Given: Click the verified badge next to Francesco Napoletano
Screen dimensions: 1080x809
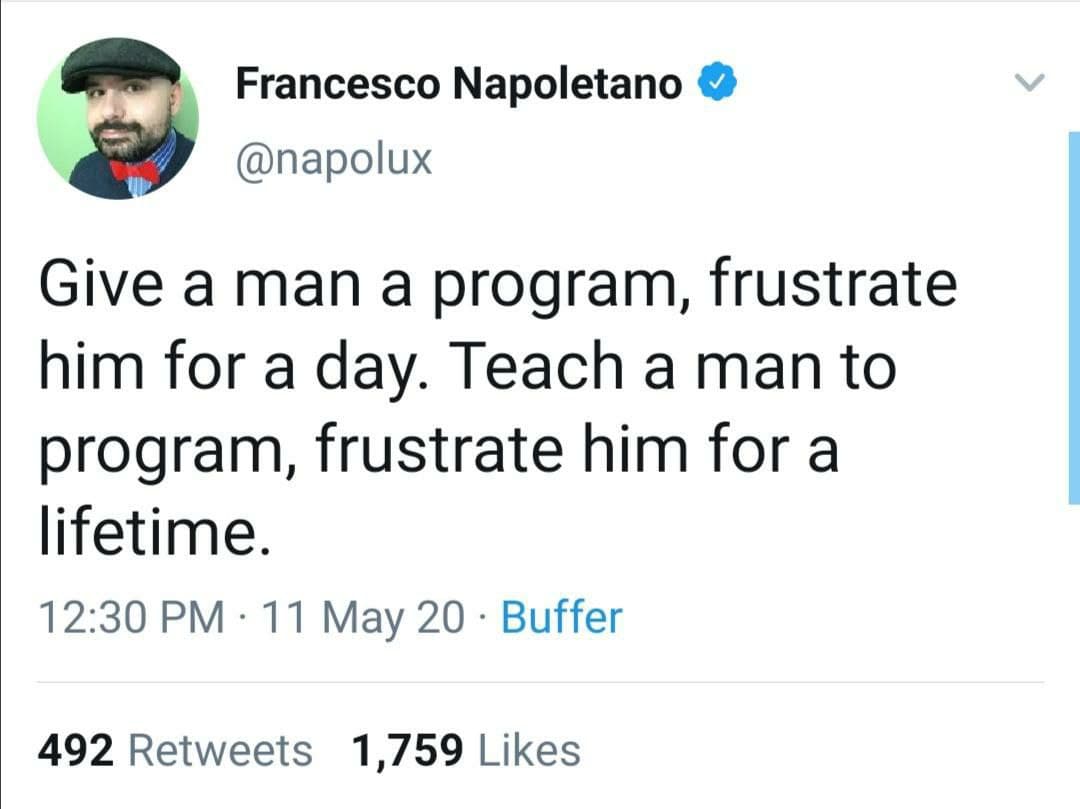Looking at the screenshot, I should point(717,83).
